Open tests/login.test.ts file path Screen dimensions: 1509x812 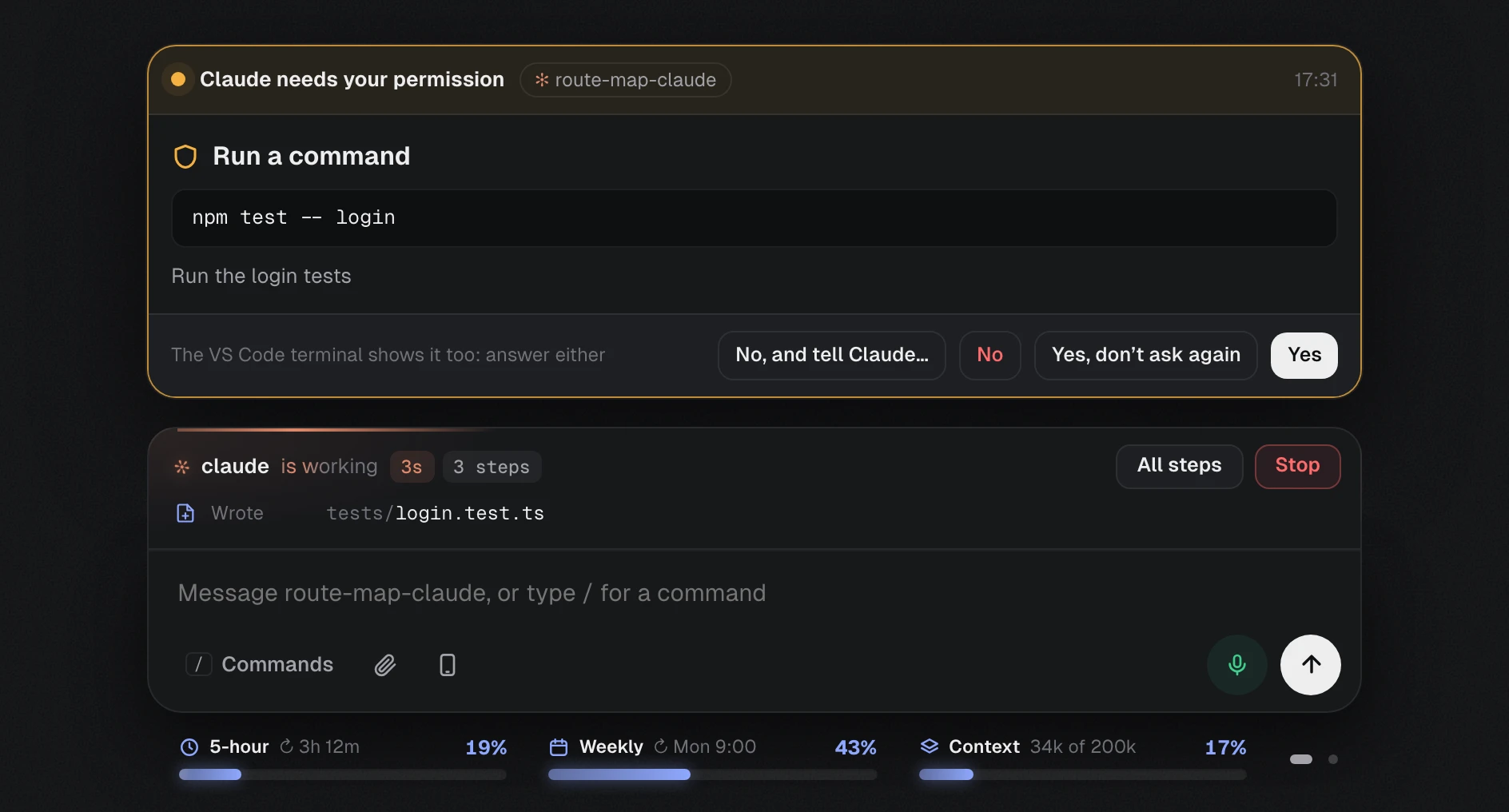pos(435,513)
